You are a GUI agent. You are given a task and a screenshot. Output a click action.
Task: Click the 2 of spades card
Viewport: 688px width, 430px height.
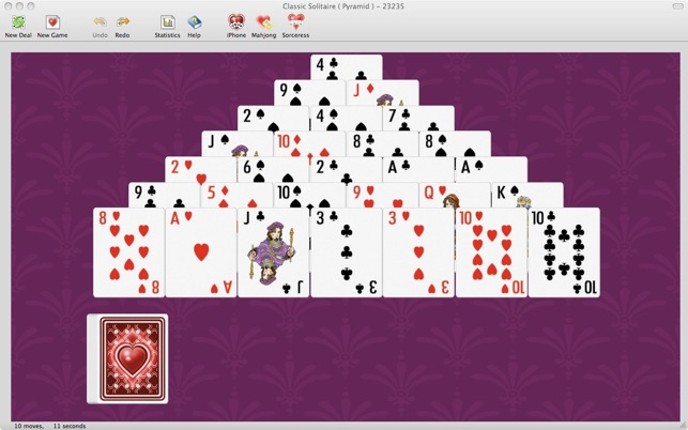273,118
